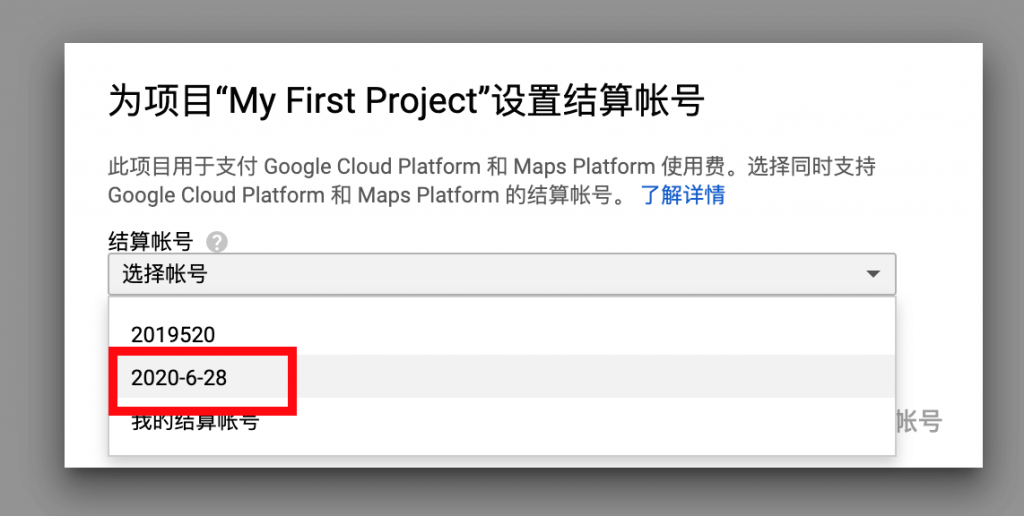The width and height of the screenshot is (1024, 516).
Task: Click the dropdown arrow of the account selector
Action: pos(873,274)
